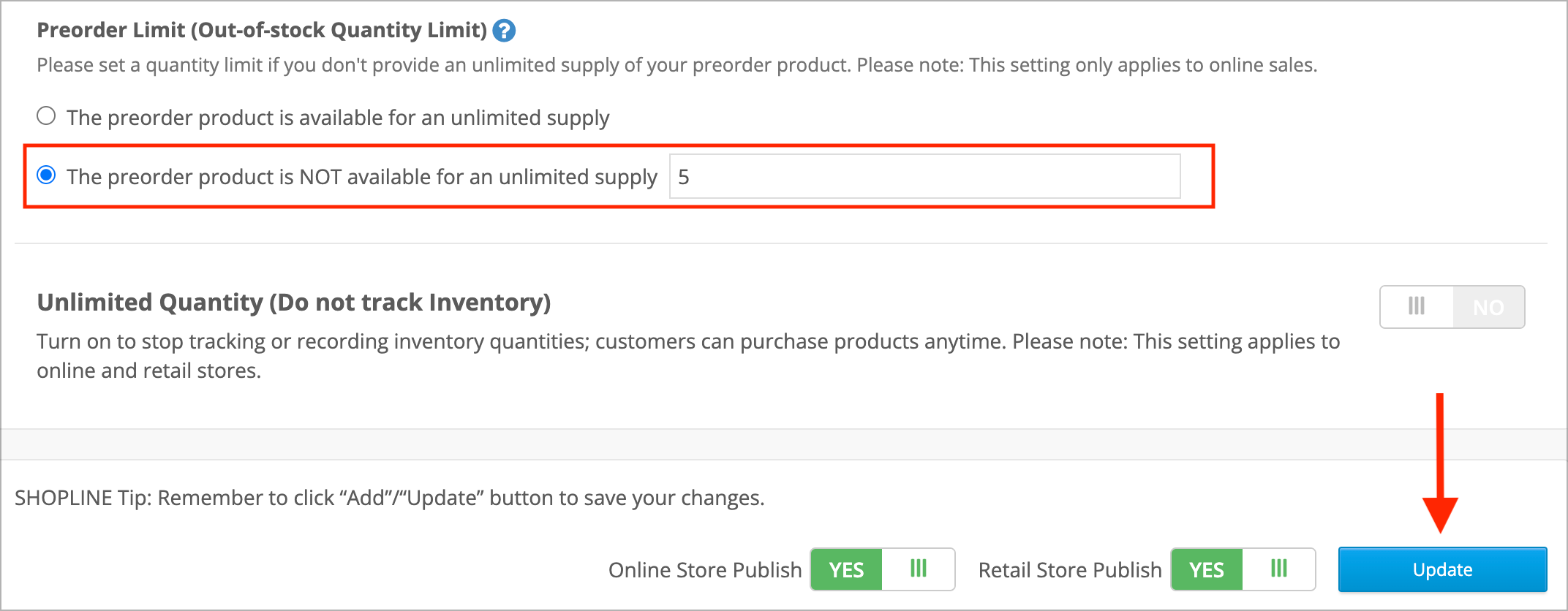
Task: Click the 'Unlimited Quantity (Do not track Inventory)' heading
Action: pos(294,303)
